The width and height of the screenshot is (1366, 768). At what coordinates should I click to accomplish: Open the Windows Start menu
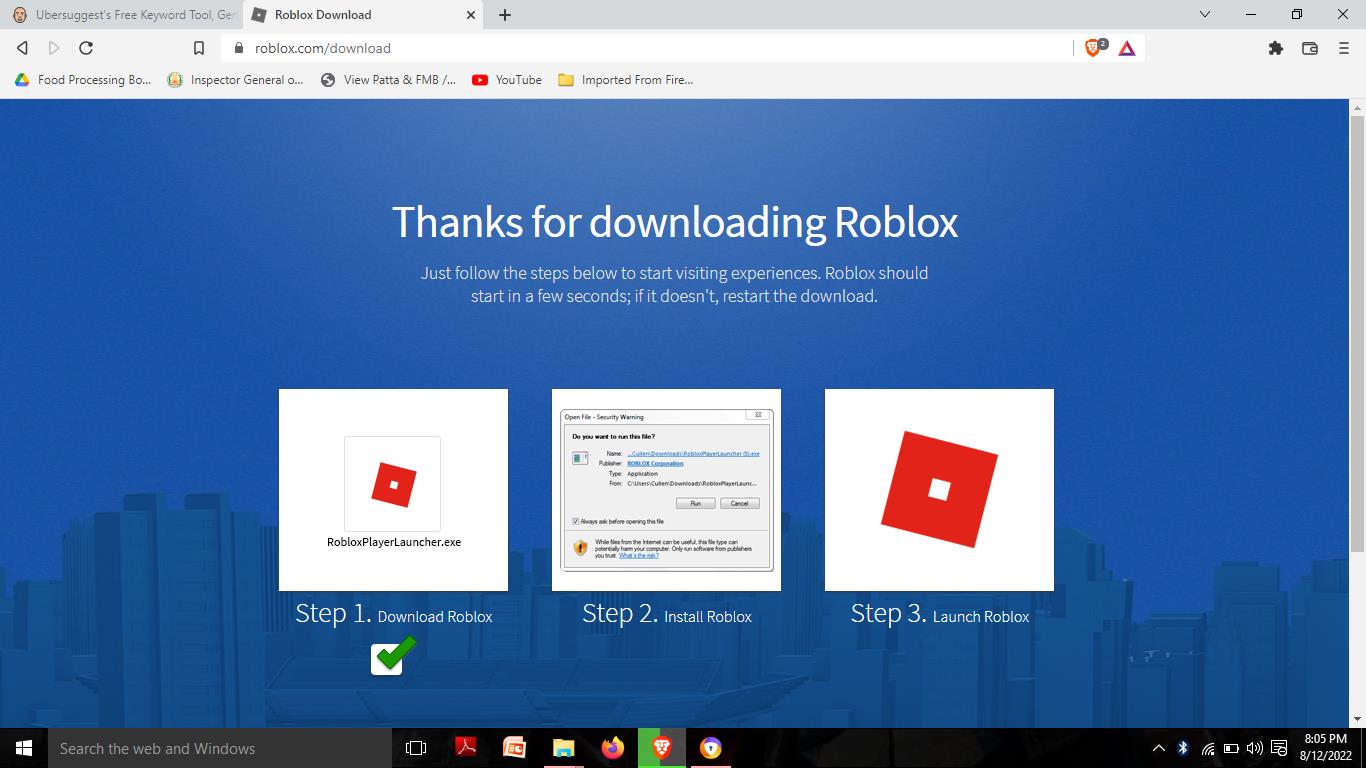[24, 748]
